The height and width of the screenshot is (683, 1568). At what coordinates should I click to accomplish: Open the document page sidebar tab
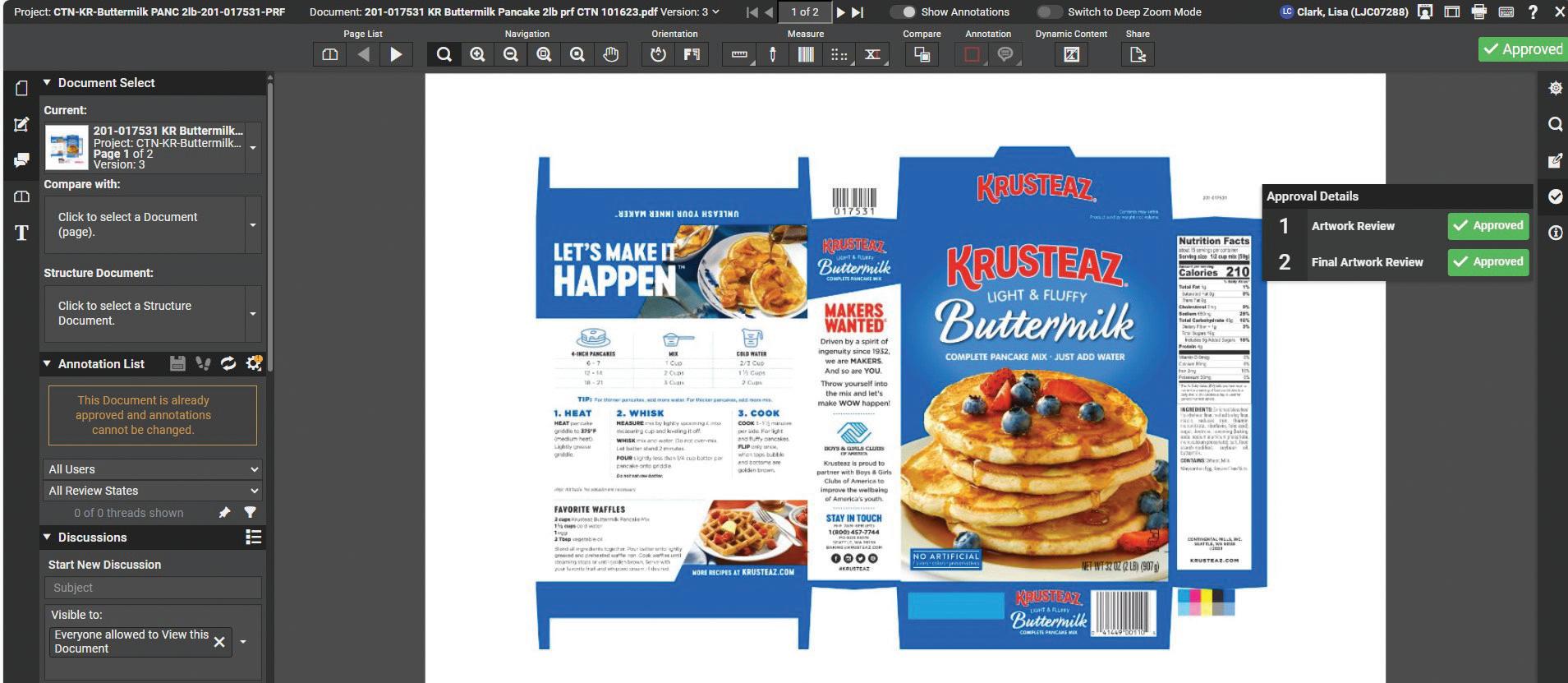point(22,88)
